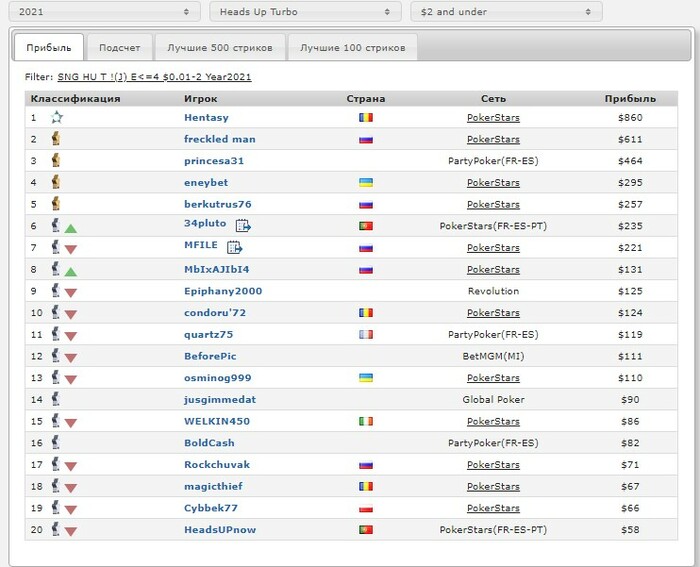Click the BetMGM(MI) network text
The width and height of the screenshot is (700, 567).
[x=493, y=356]
